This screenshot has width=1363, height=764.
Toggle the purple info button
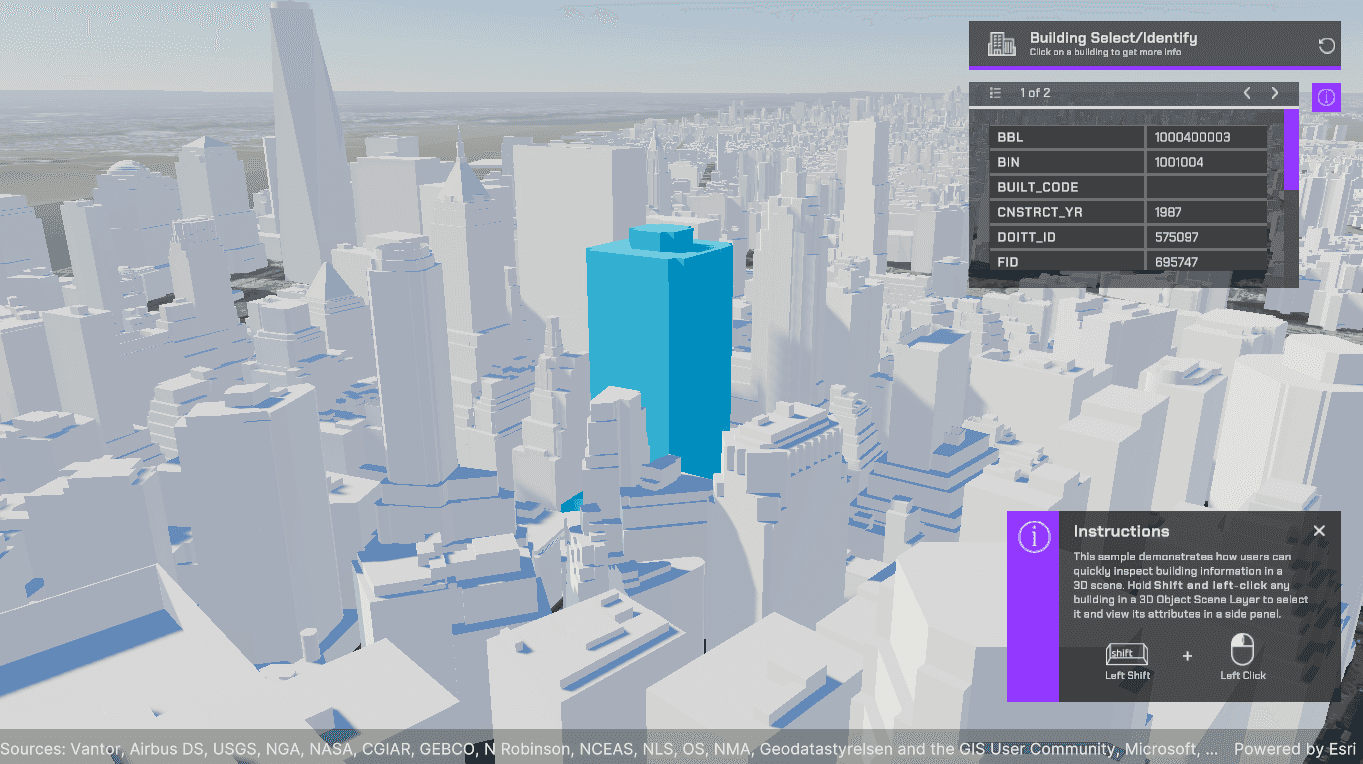coord(1326,97)
